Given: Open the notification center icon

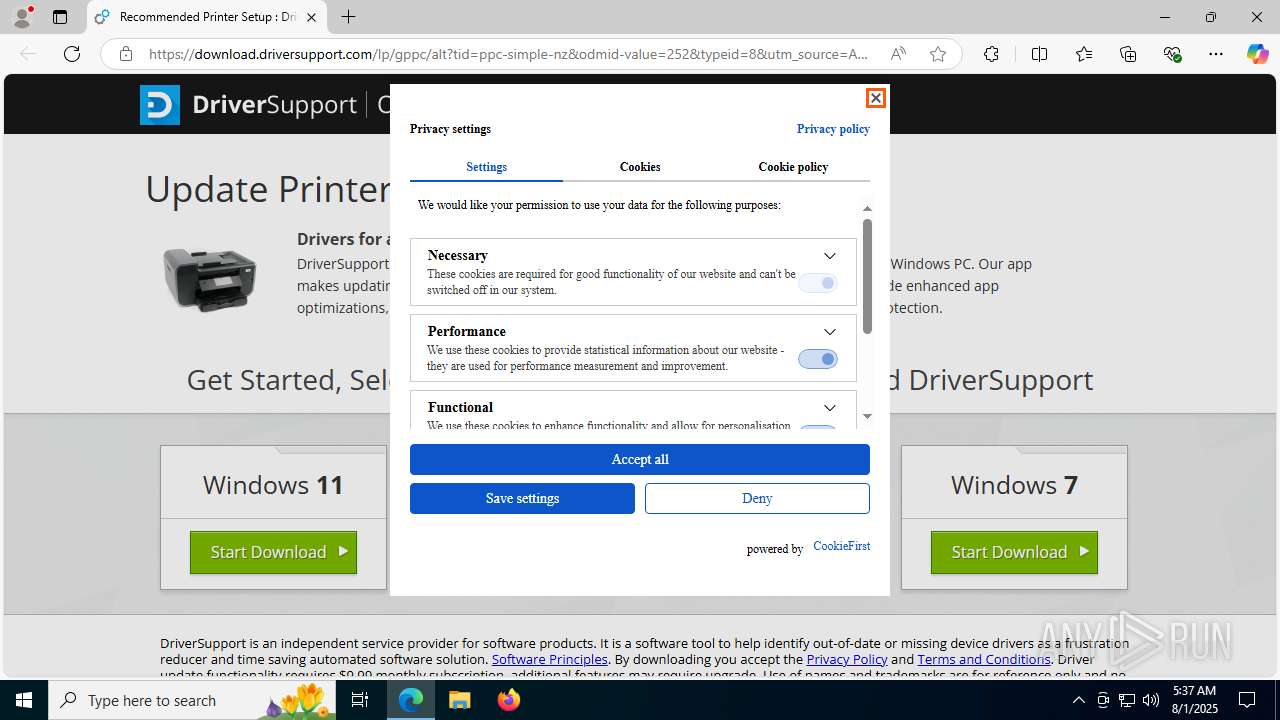Looking at the screenshot, I should tap(1247, 700).
